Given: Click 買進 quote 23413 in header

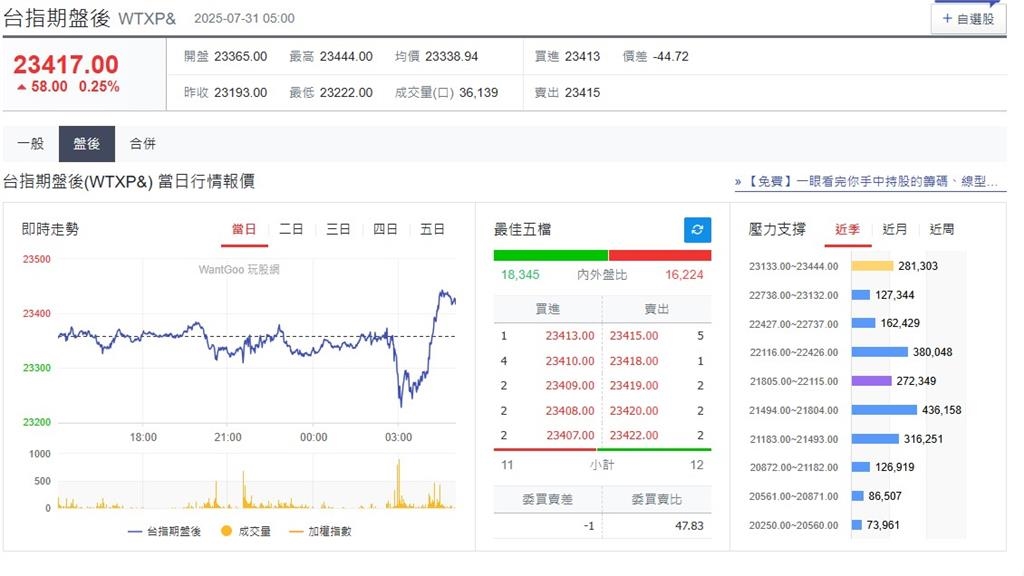Looking at the screenshot, I should (x=583, y=57).
